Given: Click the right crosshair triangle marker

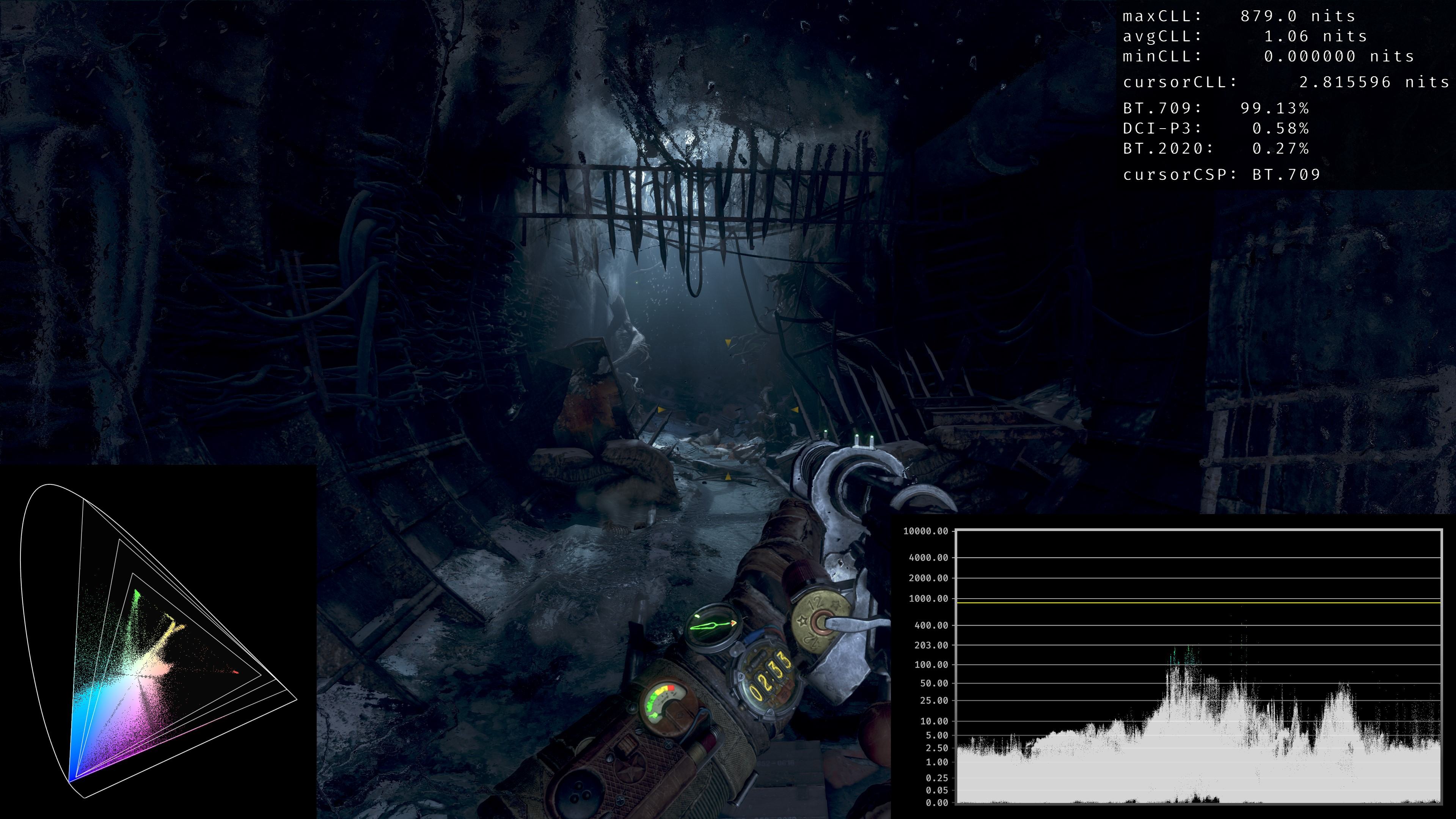Looking at the screenshot, I should coord(795,409).
